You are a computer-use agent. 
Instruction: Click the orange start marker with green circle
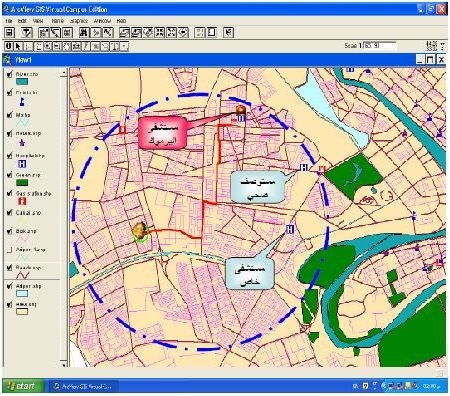(x=140, y=231)
